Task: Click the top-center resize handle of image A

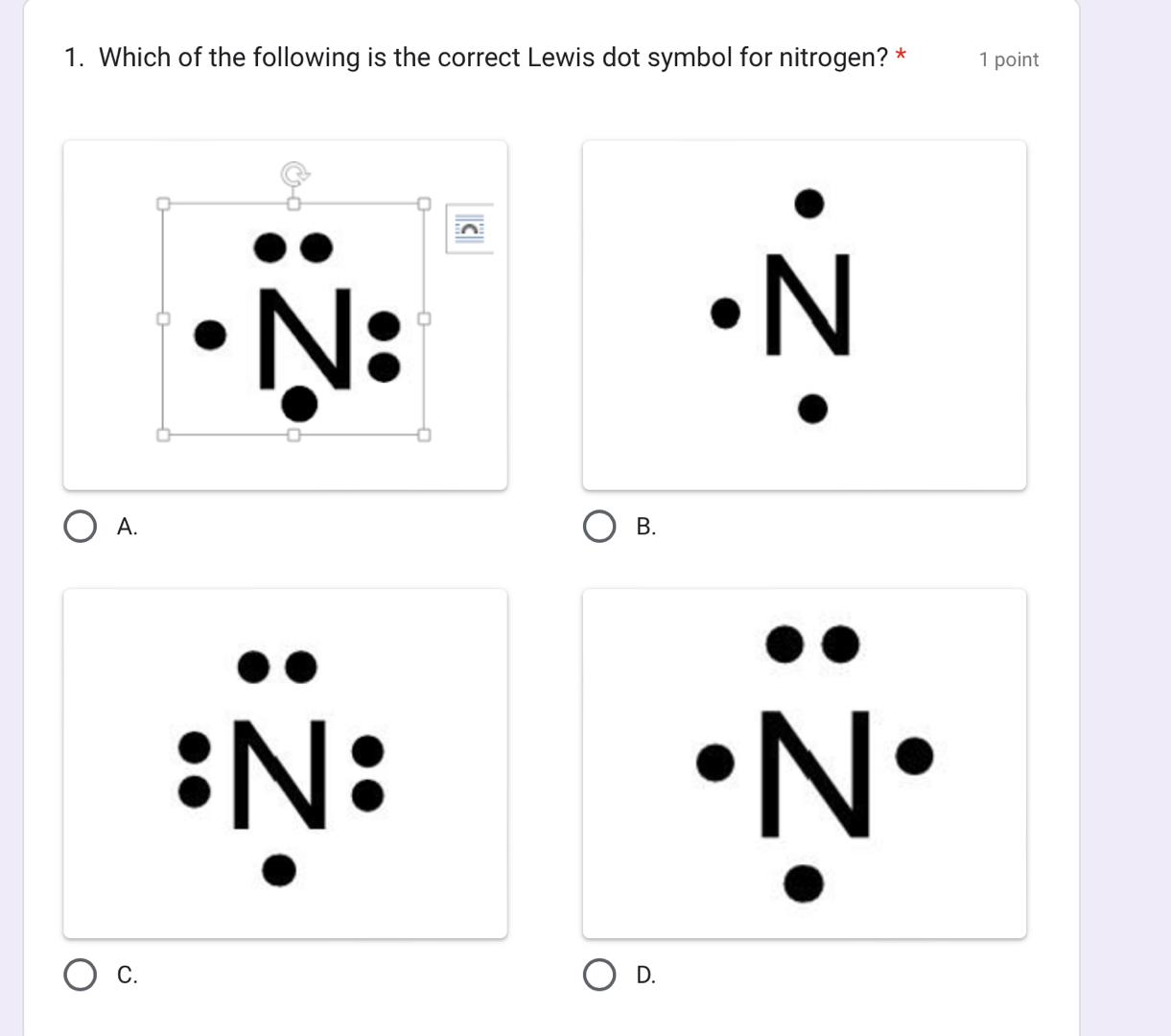Action: point(293,203)
